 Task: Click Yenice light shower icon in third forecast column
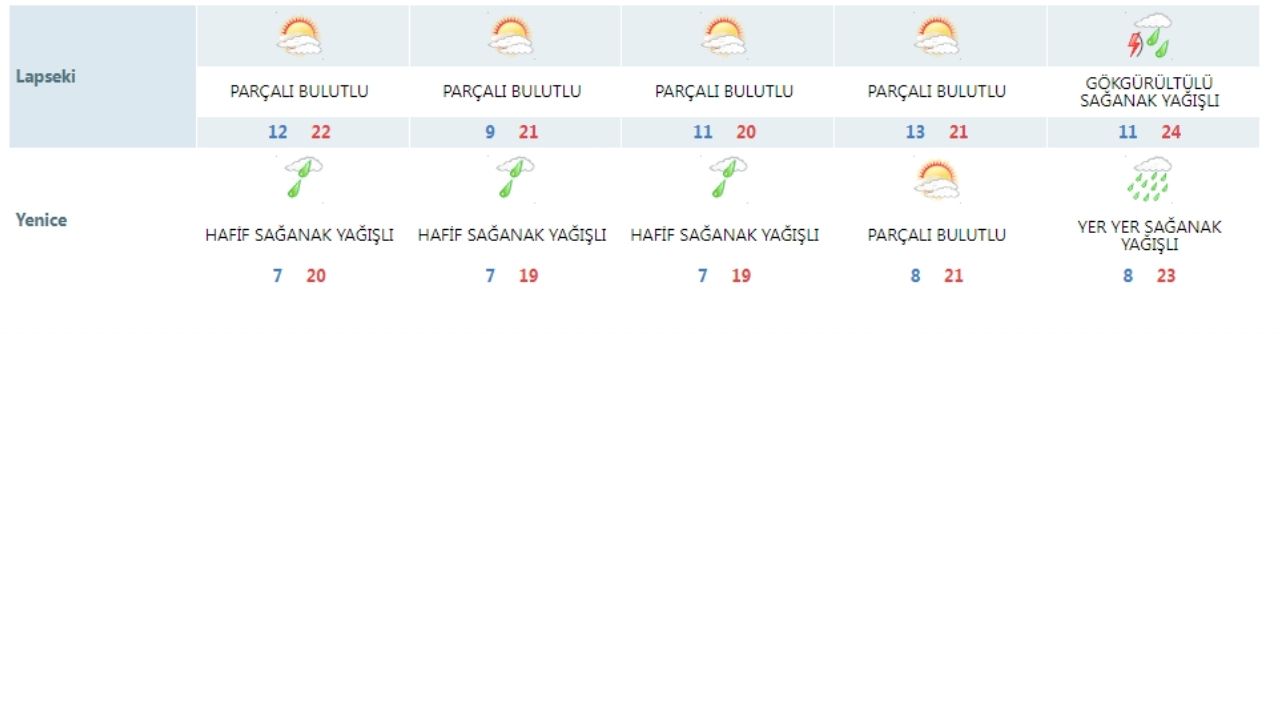[727, 177]
